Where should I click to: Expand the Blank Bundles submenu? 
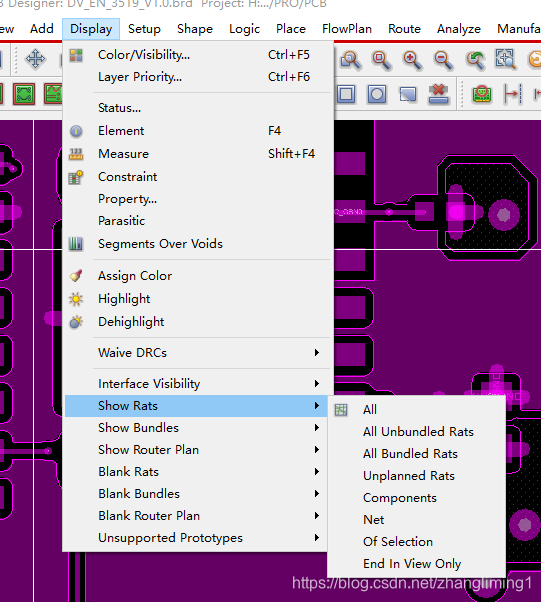pos(196,494)
